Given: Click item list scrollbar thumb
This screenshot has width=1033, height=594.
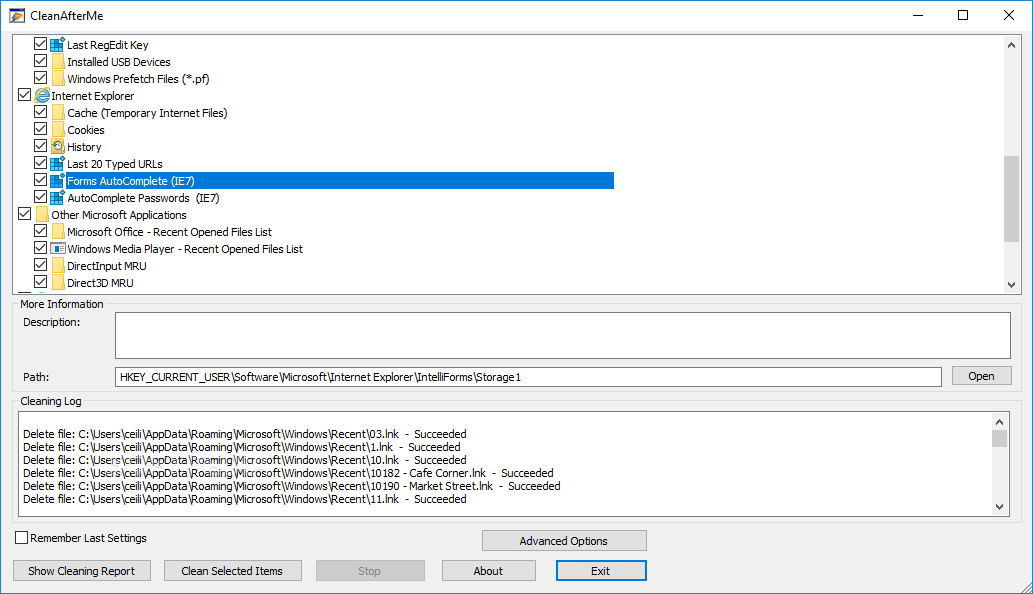Looking at the screenshot, I should coord(1011,199).
